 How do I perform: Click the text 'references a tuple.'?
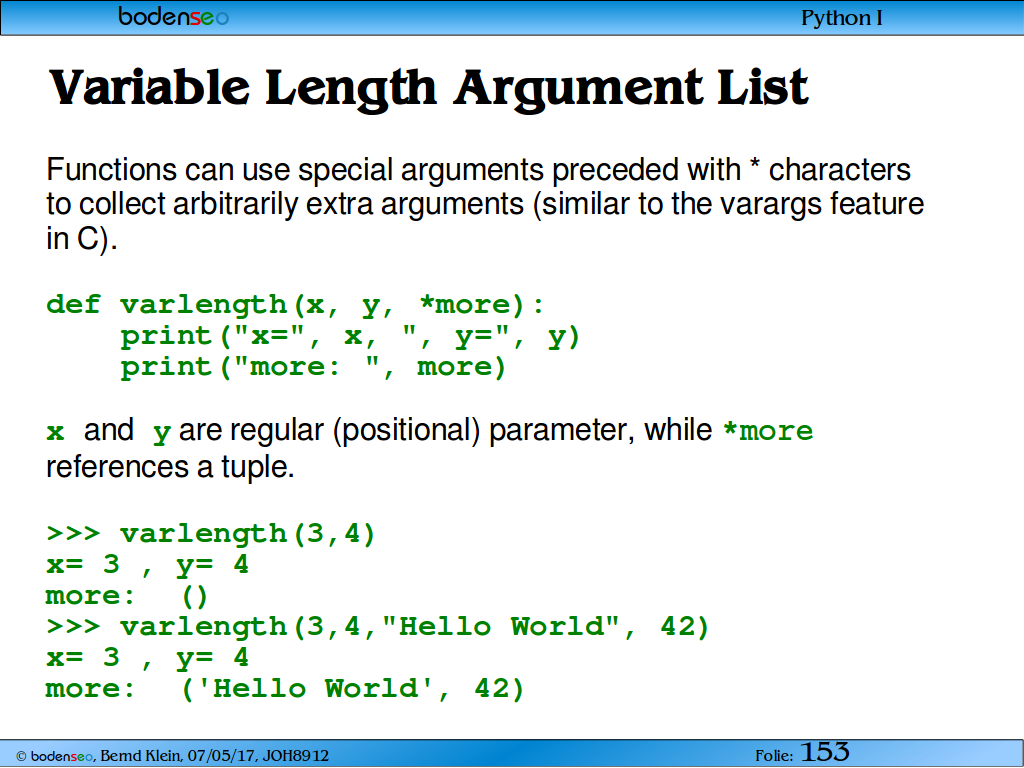point(170,467)
